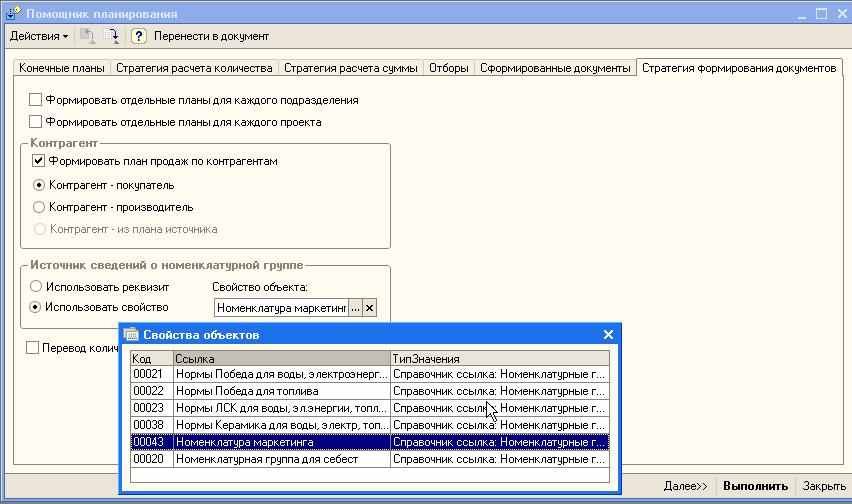This screenshot has height=504, width=852.
Task: Click the clear X button beside Свойство объекта
Action: coord(369,308)
